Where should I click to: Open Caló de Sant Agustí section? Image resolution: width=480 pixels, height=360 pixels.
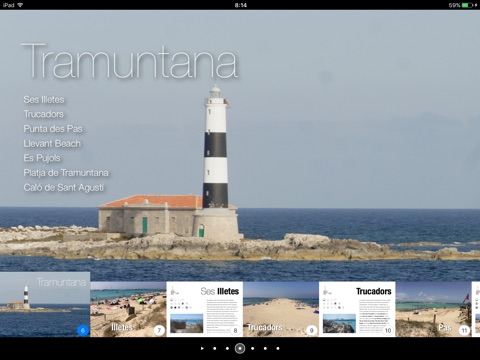64,187
